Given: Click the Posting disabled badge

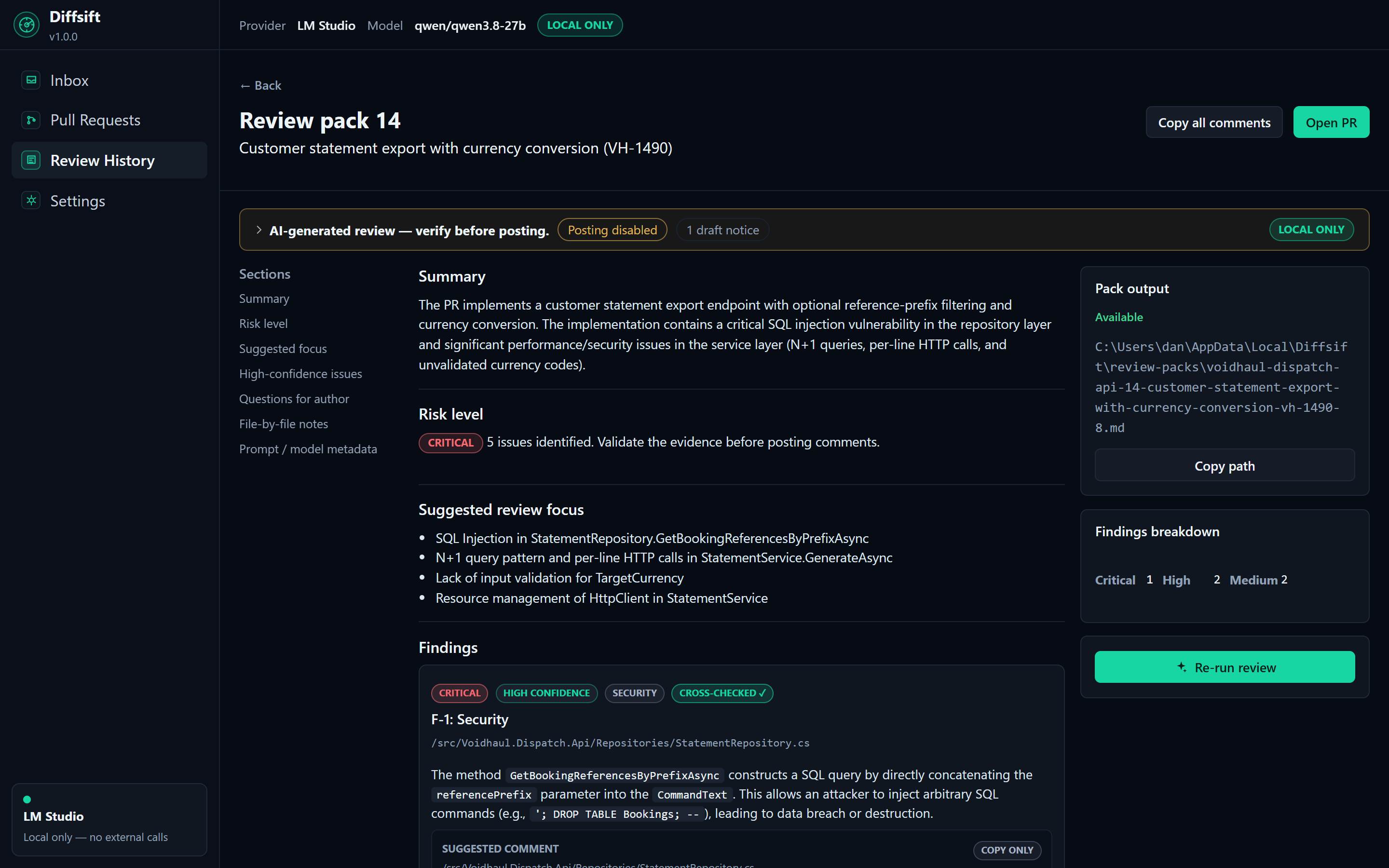Looking at the screenshot, I should pos(612,230).
